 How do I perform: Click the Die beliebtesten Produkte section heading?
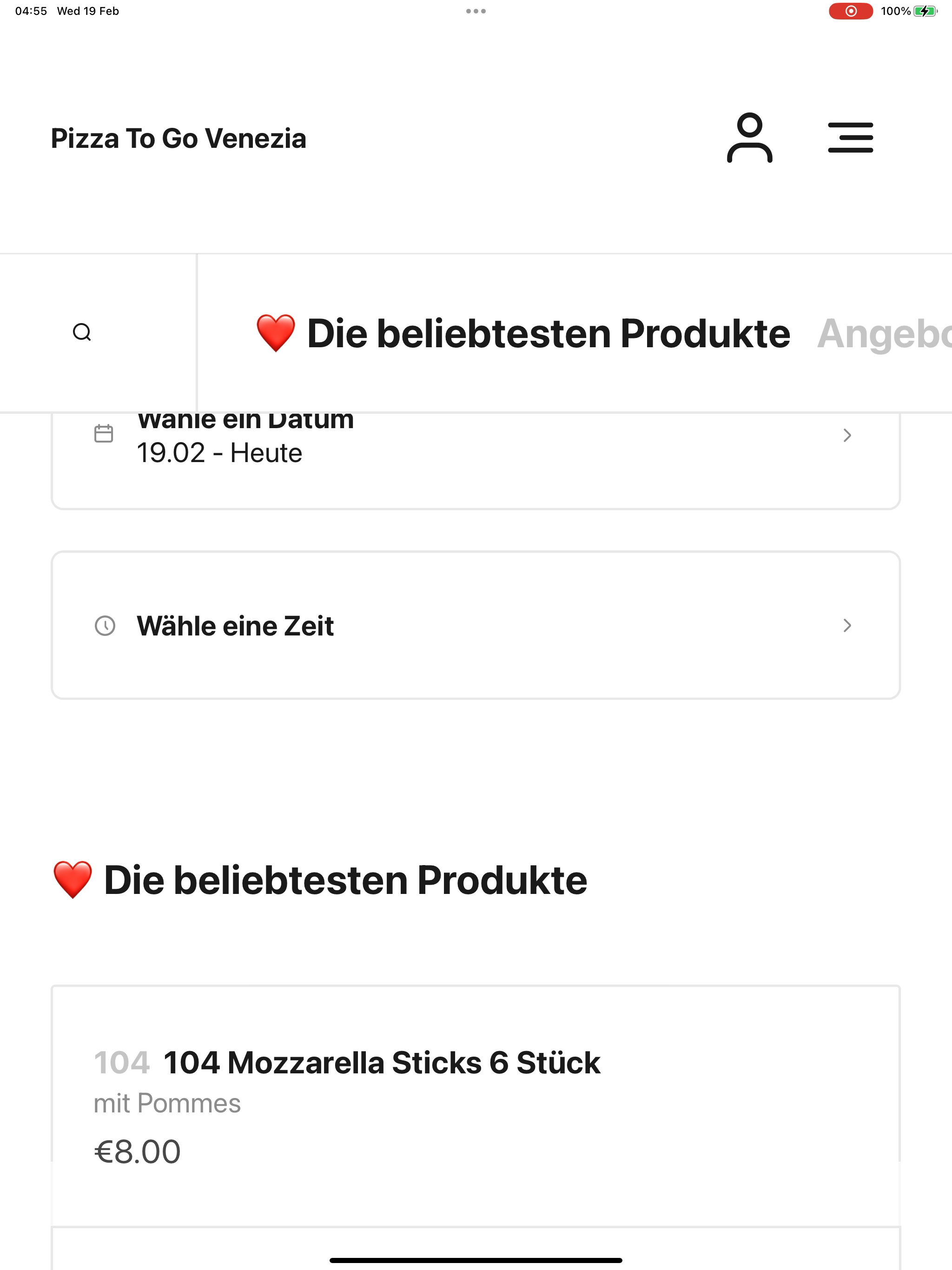click(x=345, y=880)
